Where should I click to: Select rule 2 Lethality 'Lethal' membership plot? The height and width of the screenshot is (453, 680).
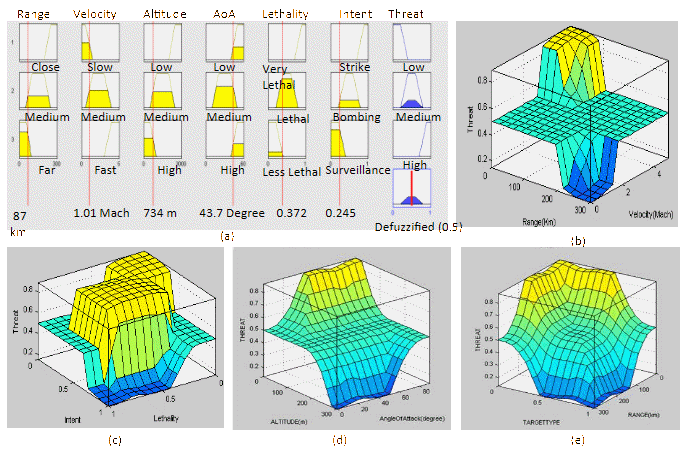pyautogui.click(x=287, y=91)
